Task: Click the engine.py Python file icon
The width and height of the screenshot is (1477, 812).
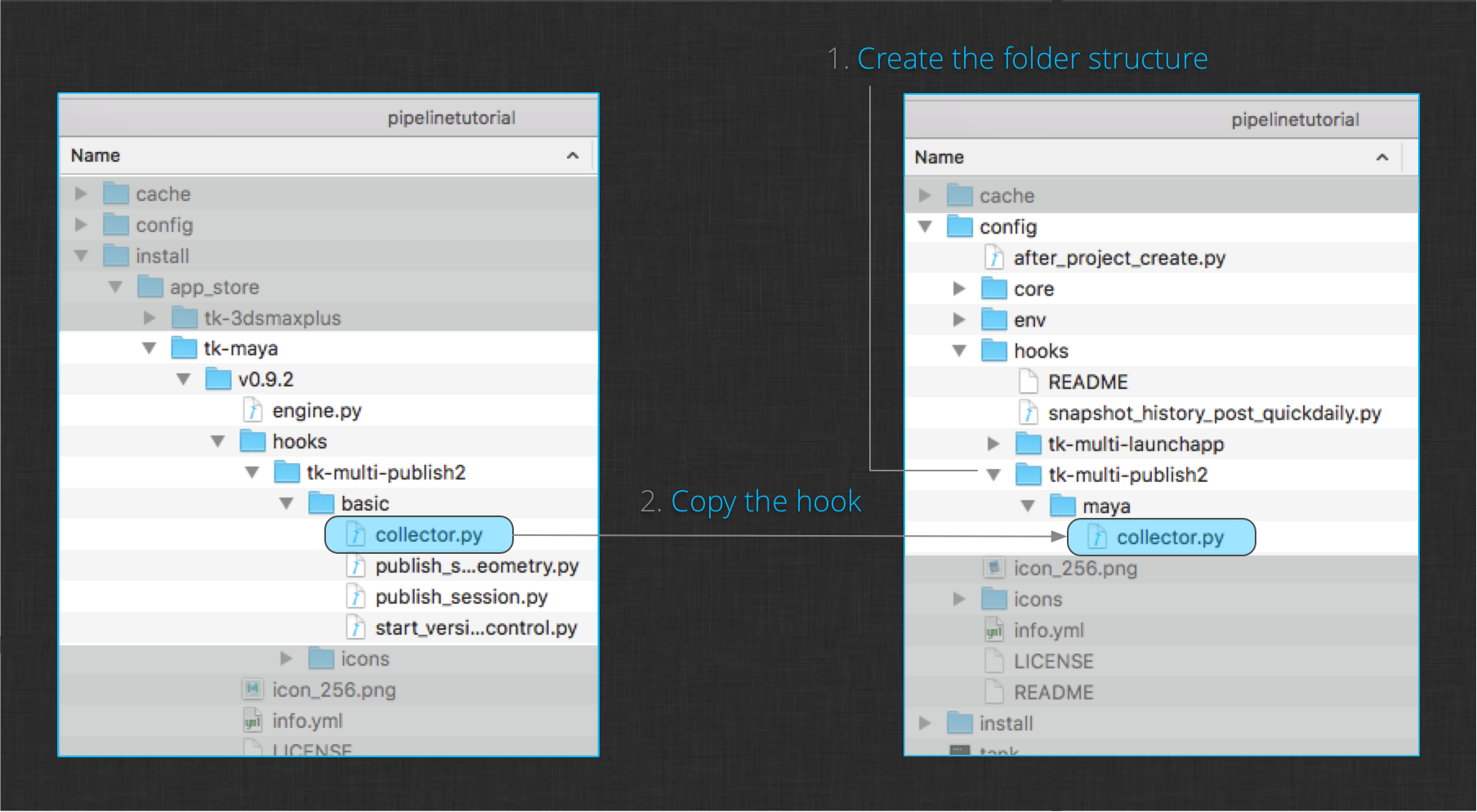Action: coord(253,410)
